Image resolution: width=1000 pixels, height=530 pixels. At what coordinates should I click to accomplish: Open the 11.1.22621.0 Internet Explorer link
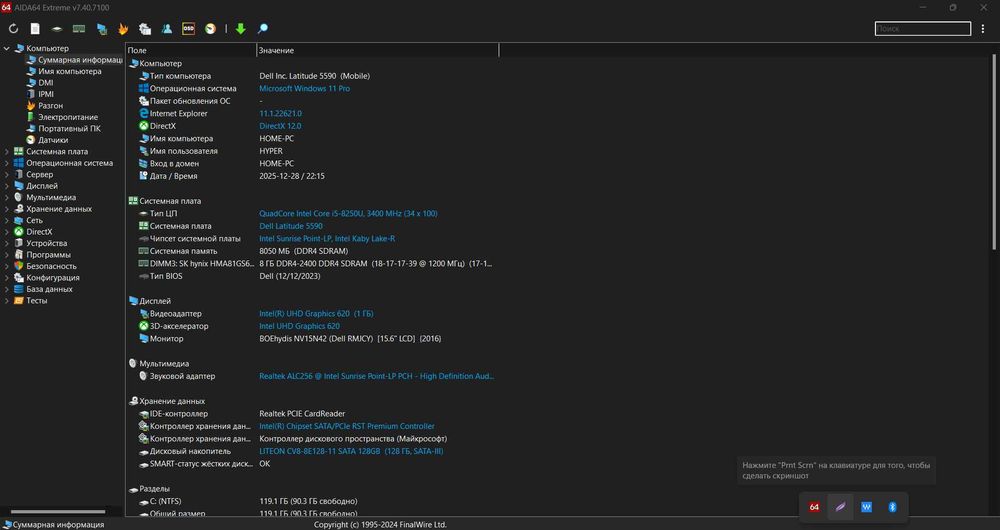[x=281, y=114]
